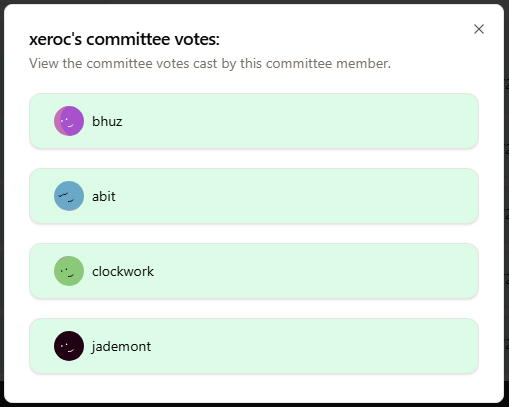This screenshot has width=509, height=407.
Task: Click abit's blue avatar icon
Action: pyautogui.click(x=69, y=196)
